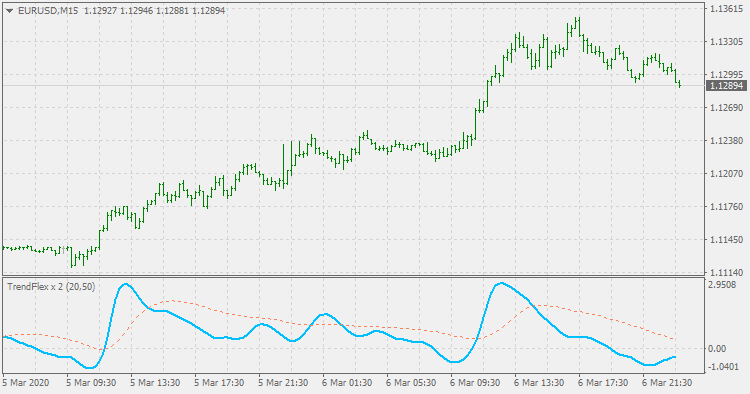This screenshot has height=394, width=750.
Task: Click the current price tag 1.12894
Action: tap(726, 86)
